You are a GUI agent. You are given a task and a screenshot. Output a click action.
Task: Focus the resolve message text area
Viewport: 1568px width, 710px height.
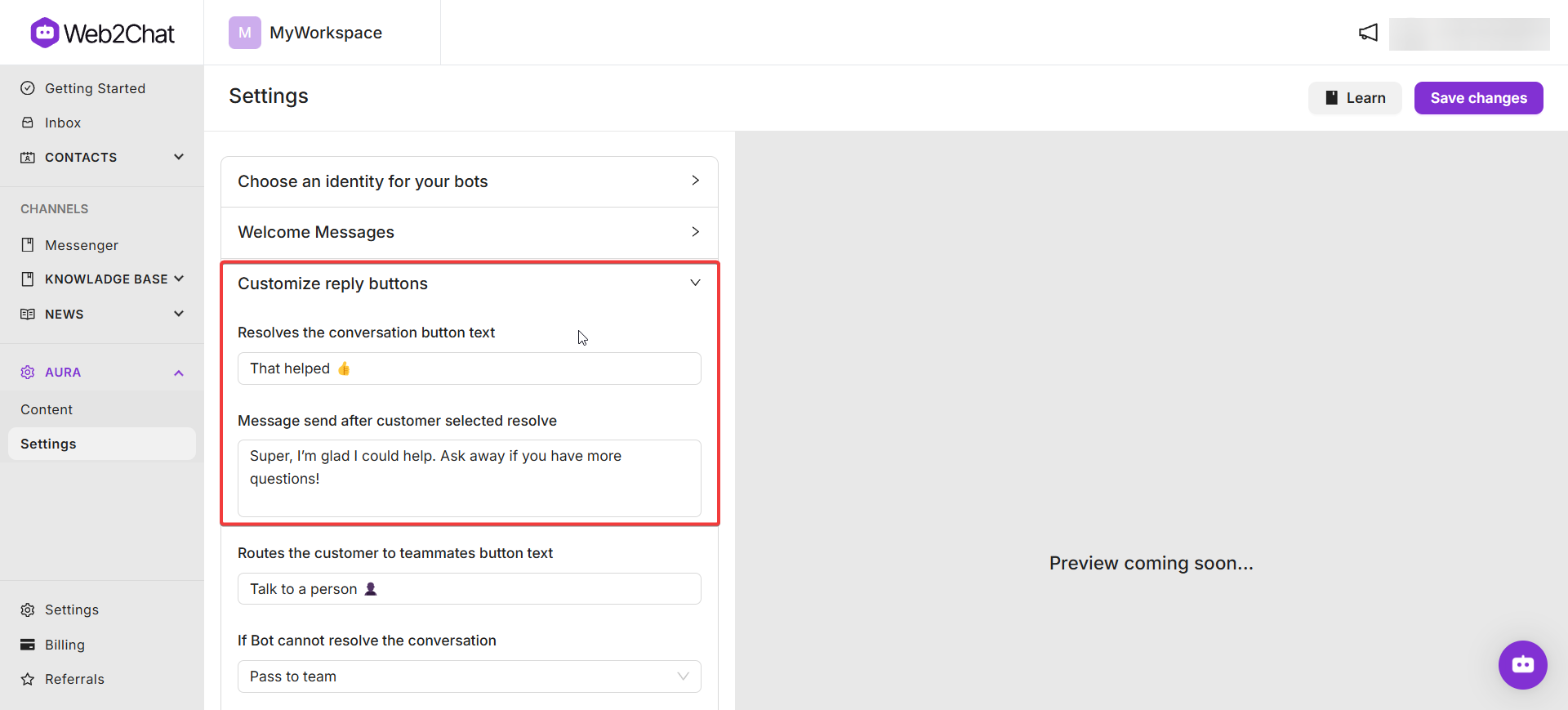click(x=470, y=479)
